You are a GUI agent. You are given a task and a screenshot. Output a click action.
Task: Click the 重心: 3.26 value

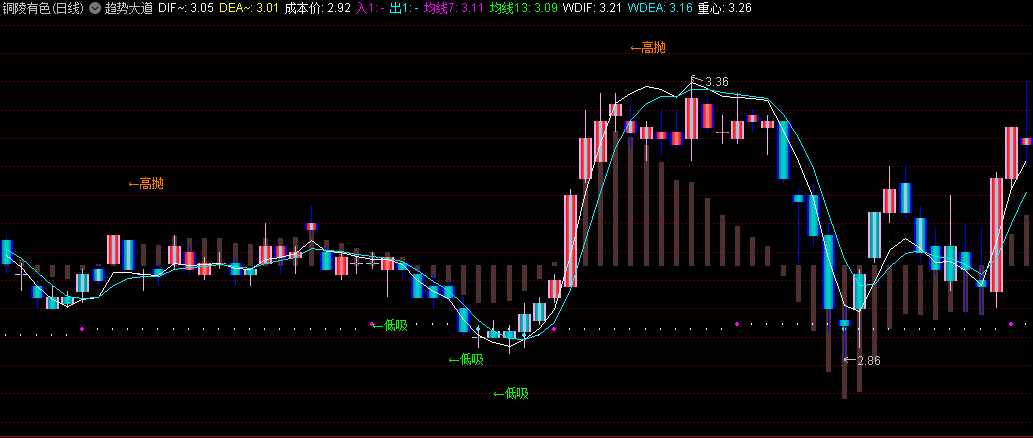click(x=724, y=9)
